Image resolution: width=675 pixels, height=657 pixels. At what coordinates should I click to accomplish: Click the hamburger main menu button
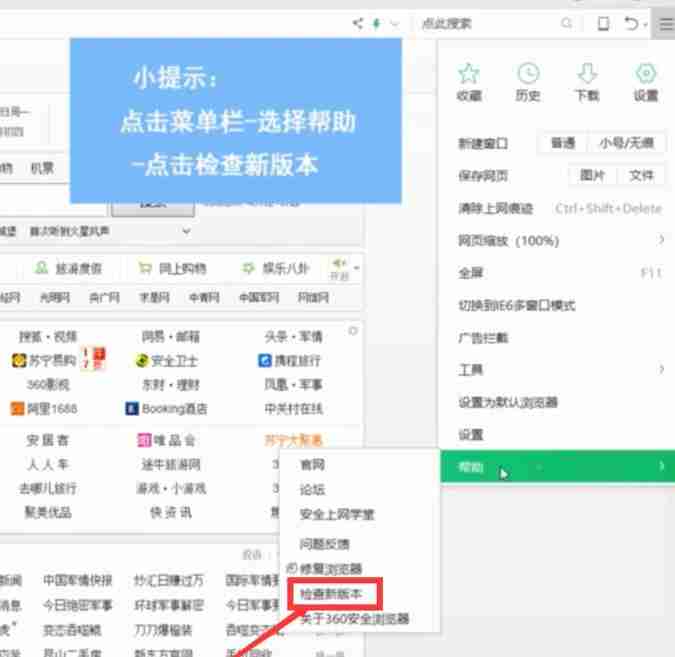[666, 24]
